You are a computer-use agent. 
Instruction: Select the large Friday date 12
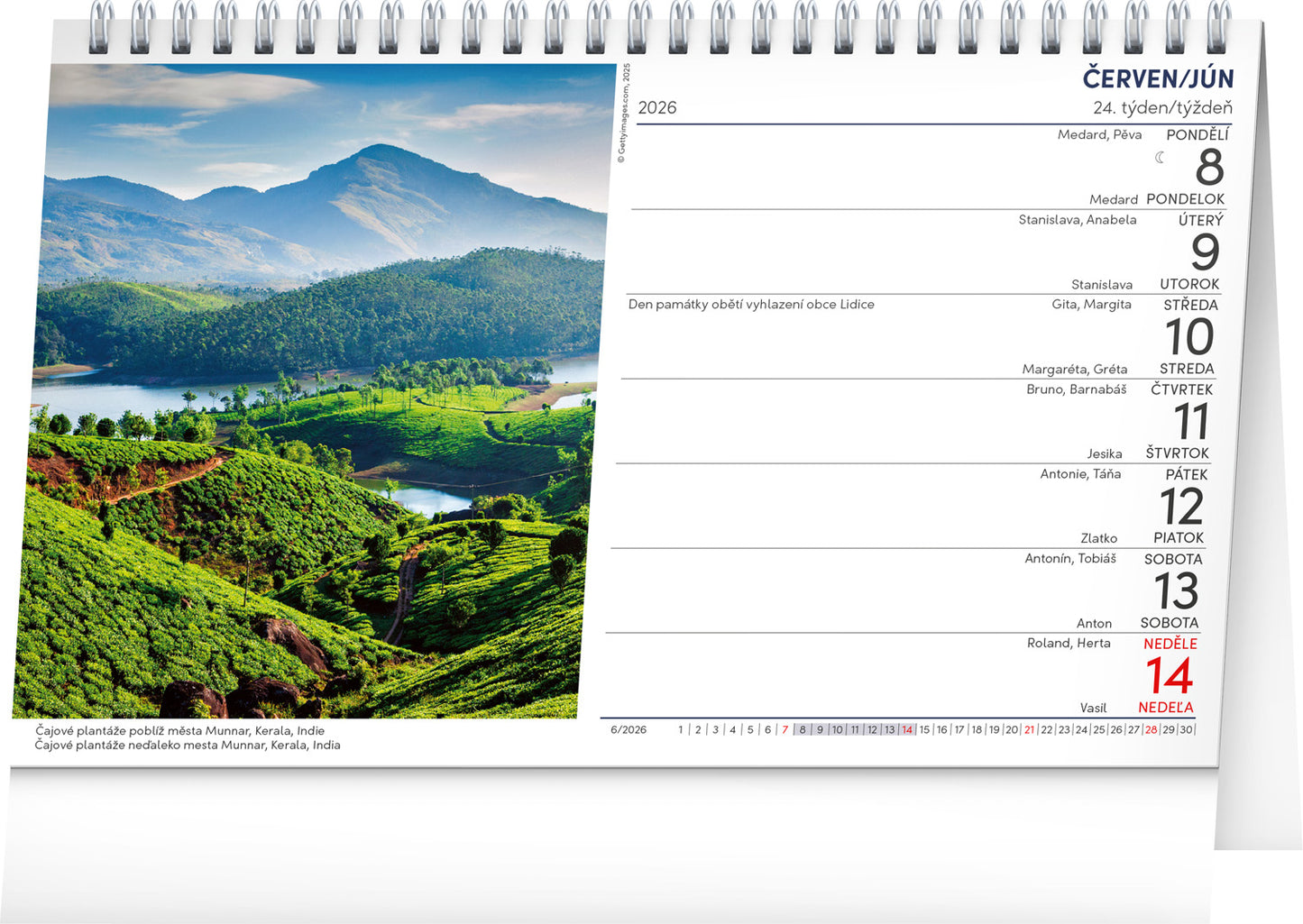coord(1181,507)
